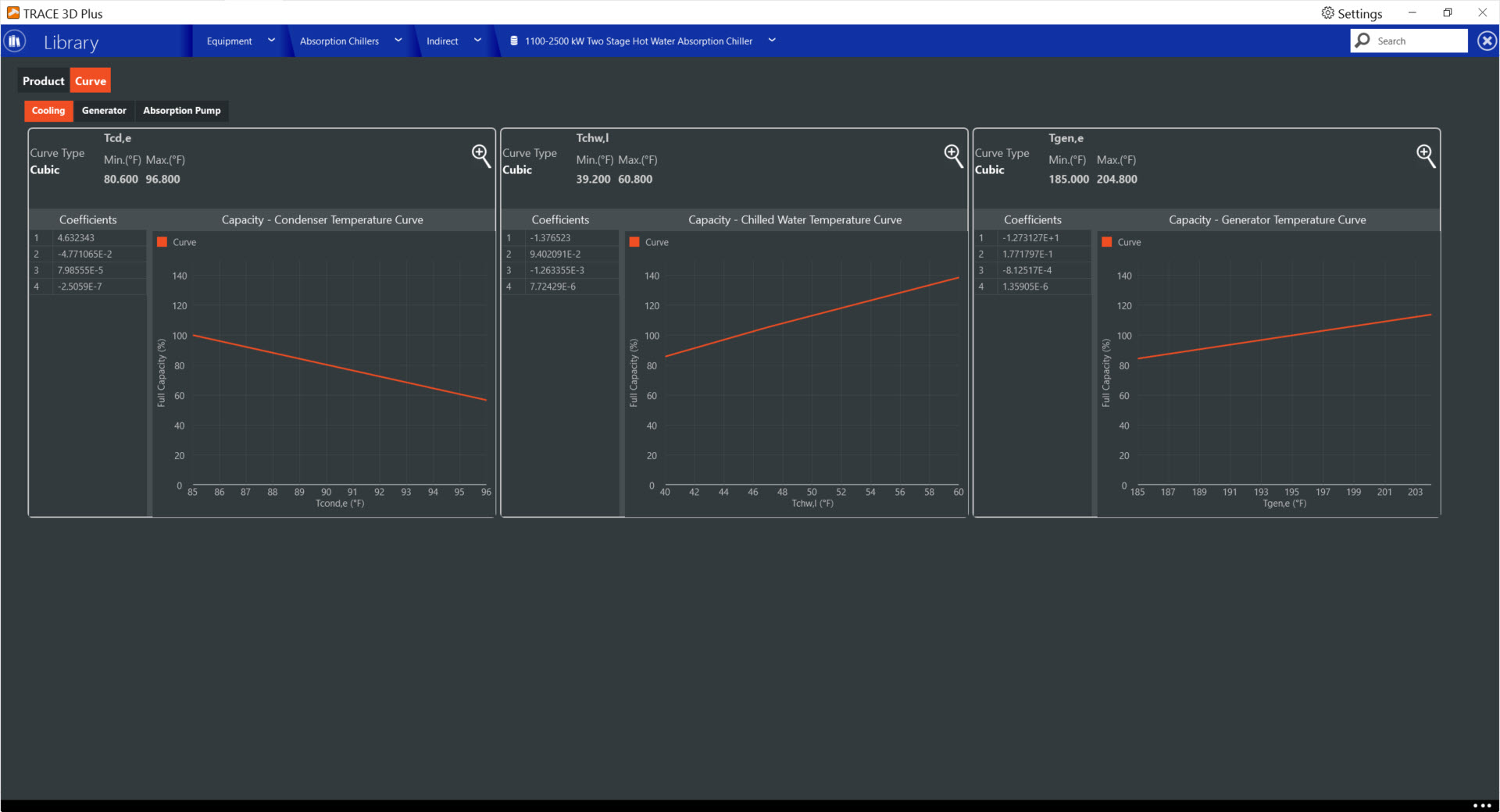The width and height of the screenshot is (1500, 812).
Task: Switch to the Product tab
Action: click(43, 81)
